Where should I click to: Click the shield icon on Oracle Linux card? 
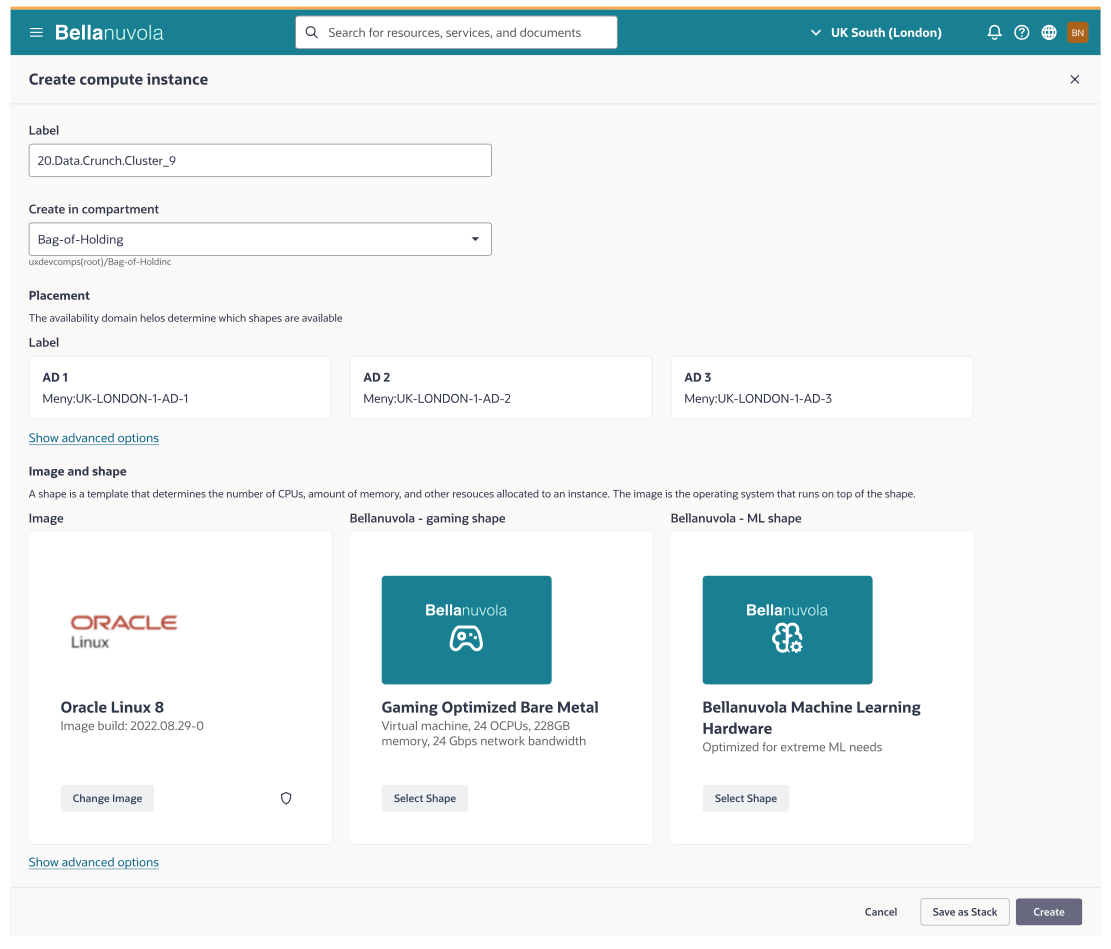point(286,798)
